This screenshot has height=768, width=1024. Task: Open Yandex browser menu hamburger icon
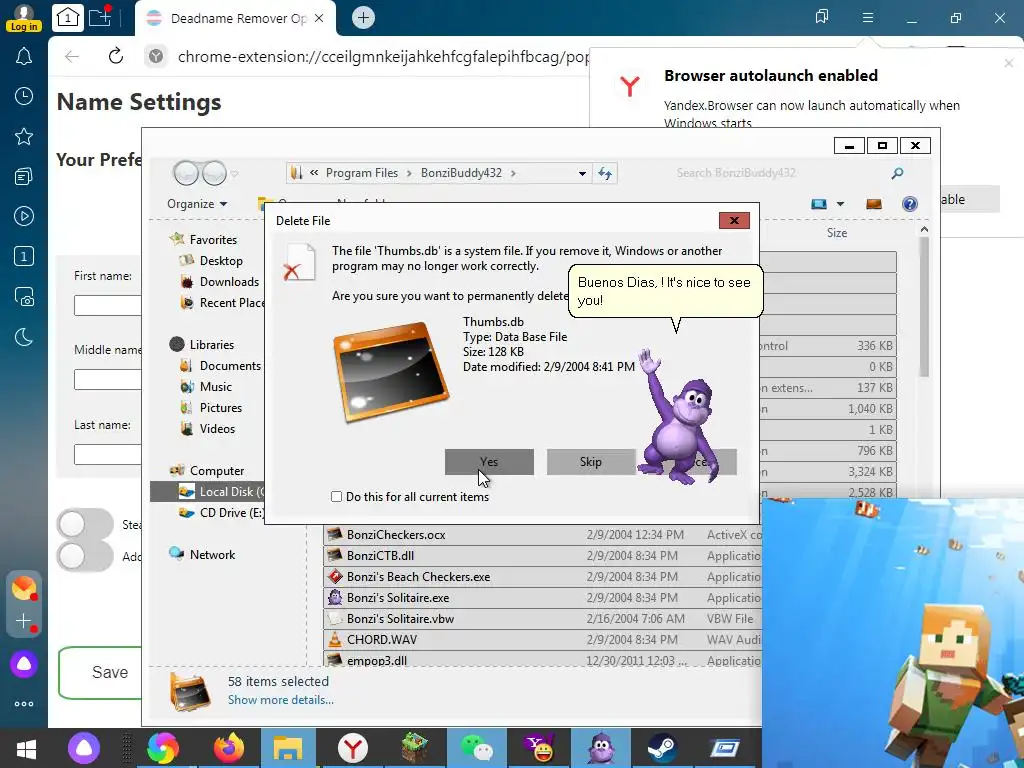867,18
